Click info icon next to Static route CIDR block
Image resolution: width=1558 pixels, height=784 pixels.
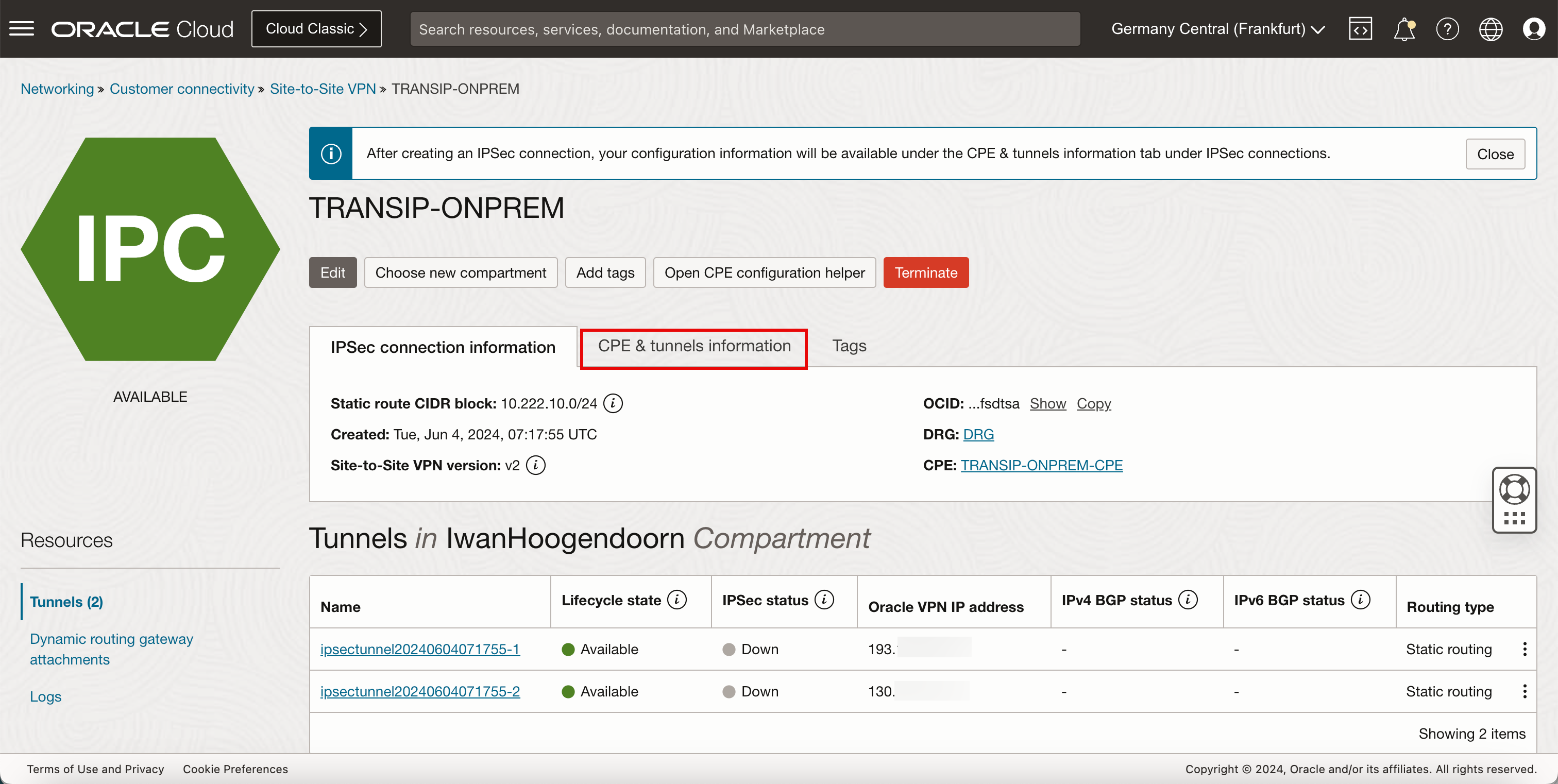(613, 403)
